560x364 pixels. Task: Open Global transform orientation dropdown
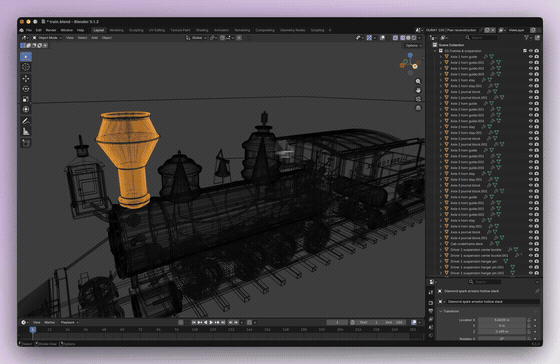tap(196, 38)
